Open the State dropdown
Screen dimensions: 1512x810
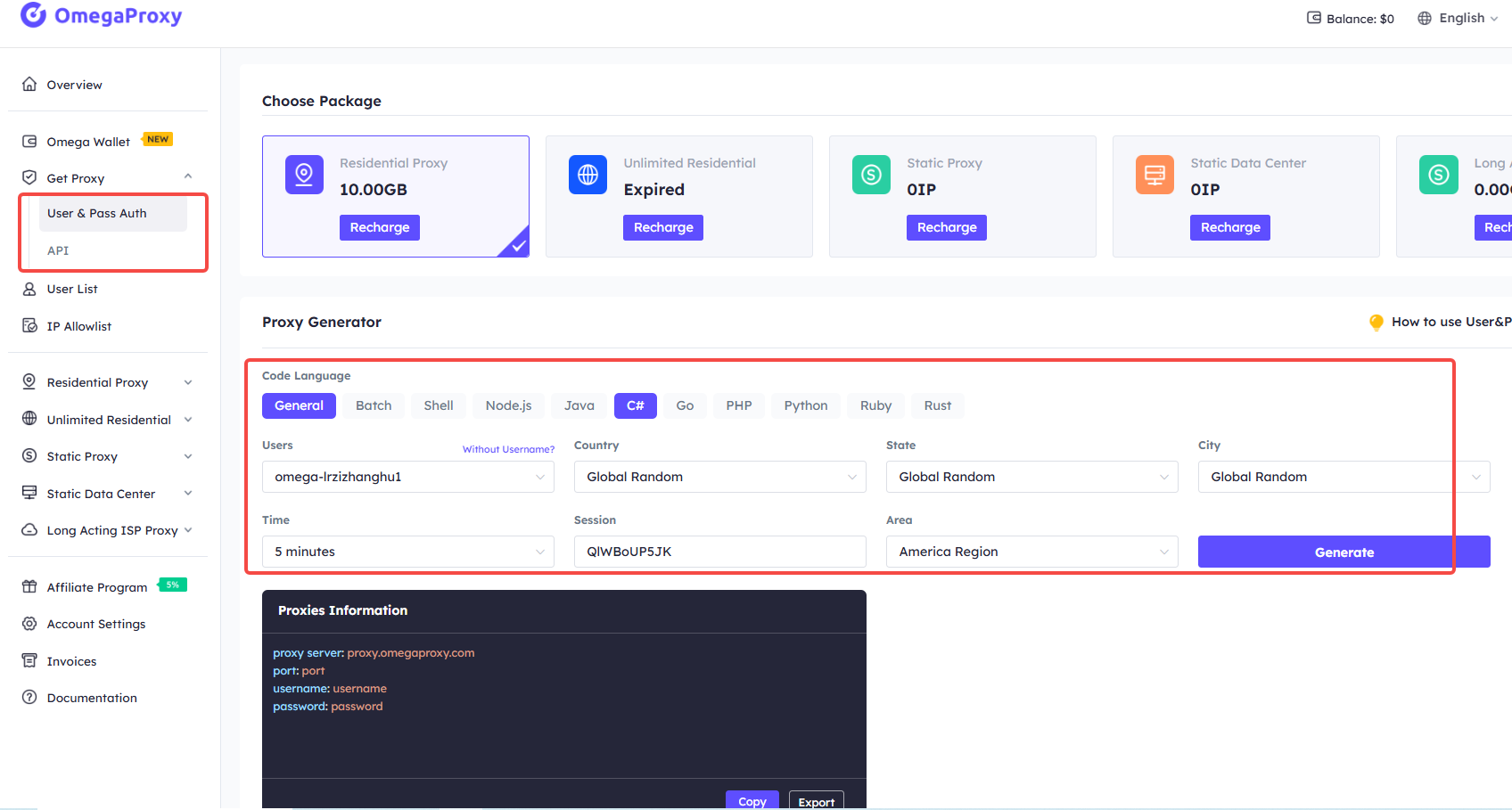(x=1032, y=477)
